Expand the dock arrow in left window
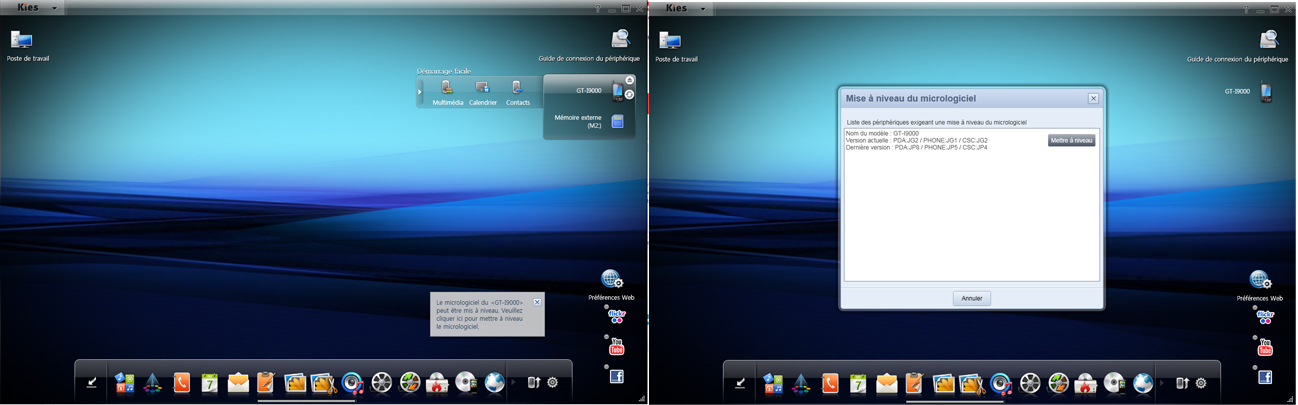 click(513, 382)
